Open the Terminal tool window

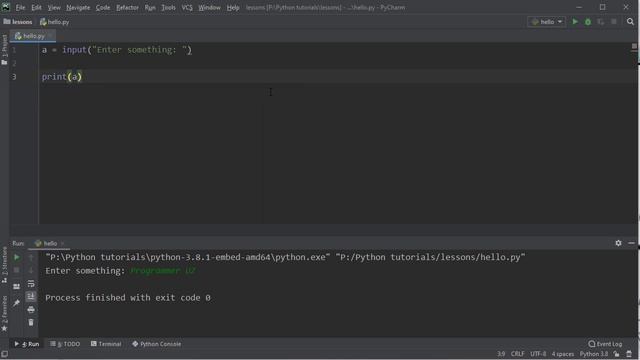tap(106, 344)
